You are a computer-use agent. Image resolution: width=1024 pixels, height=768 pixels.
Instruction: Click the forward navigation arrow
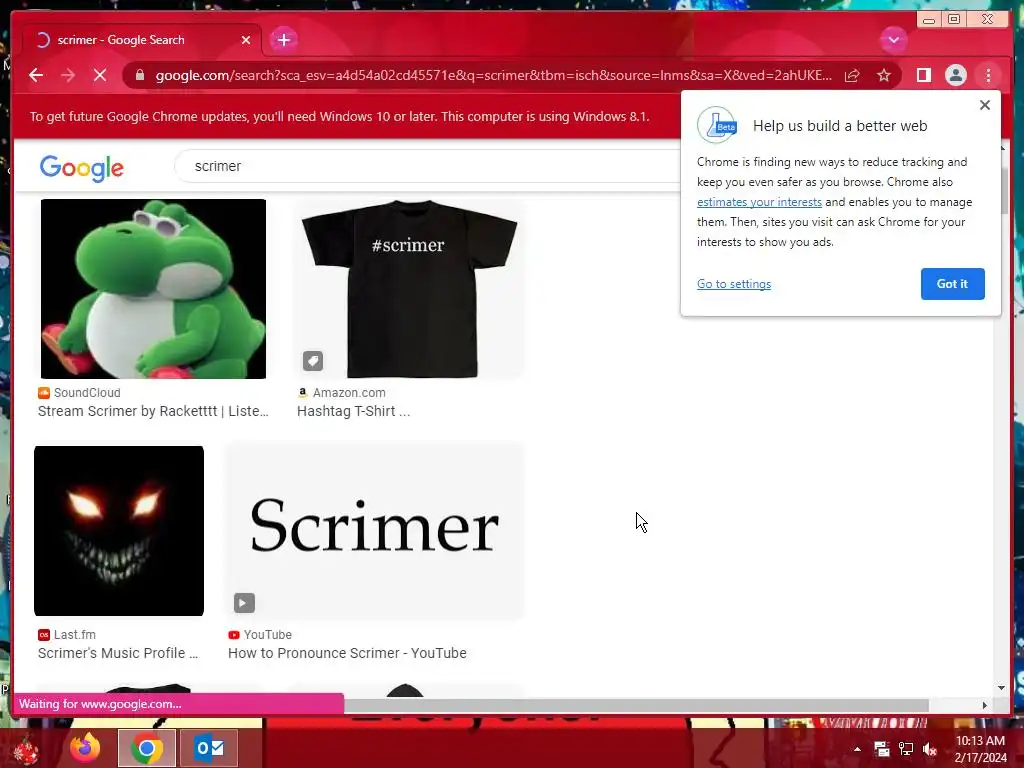click(68, 76)
